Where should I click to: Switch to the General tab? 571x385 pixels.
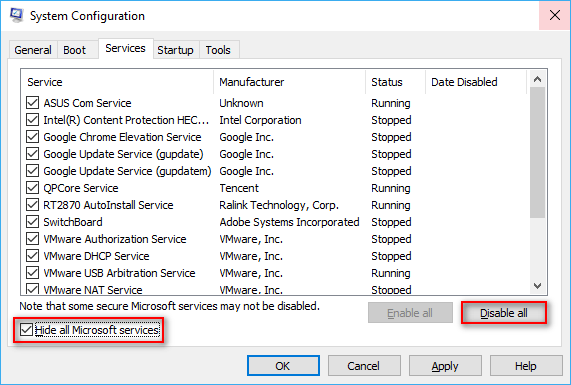pyautogui.click(x=33, y=50)
